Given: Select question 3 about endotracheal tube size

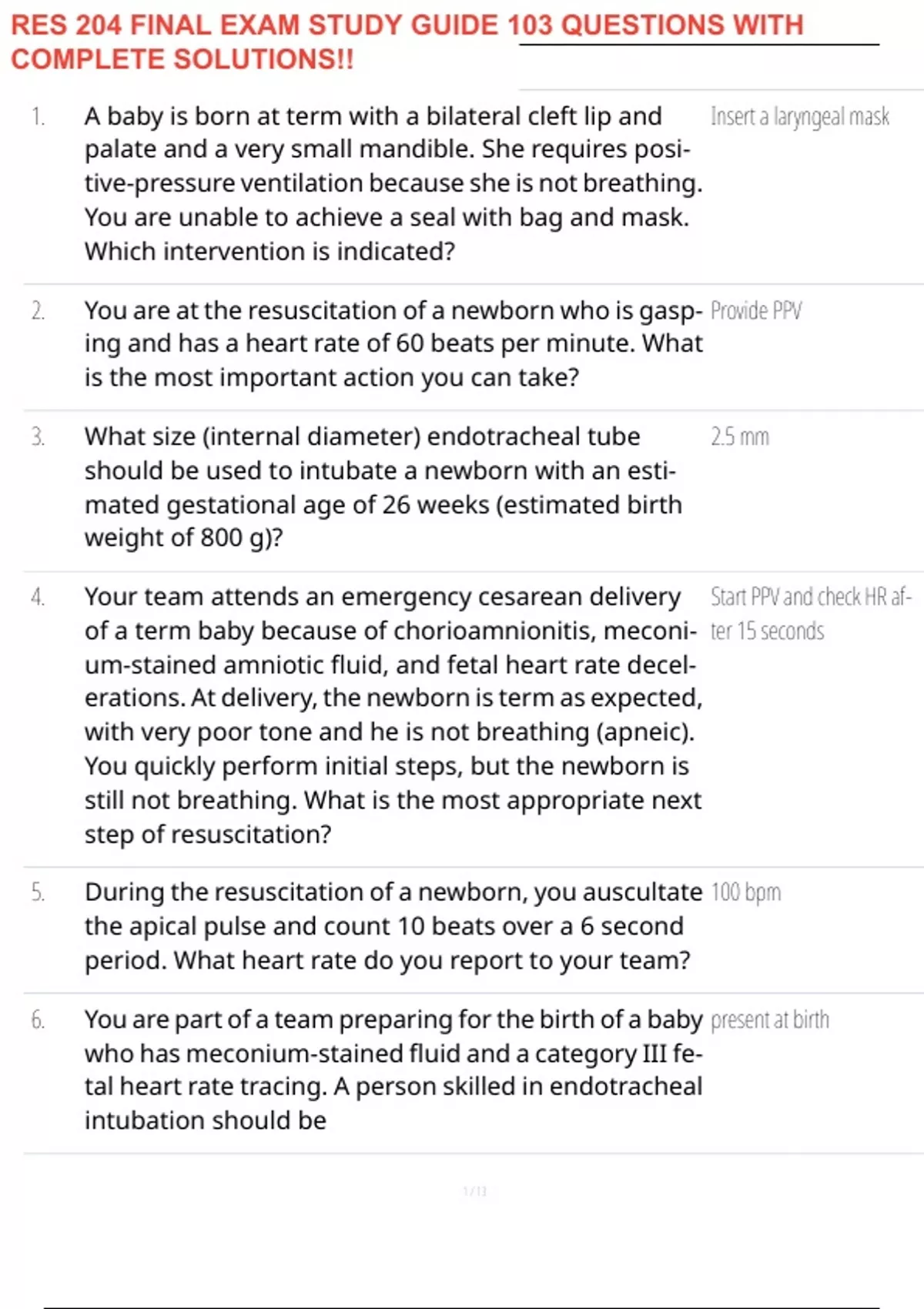Looking at the screenshot, I should pos(383,487).
